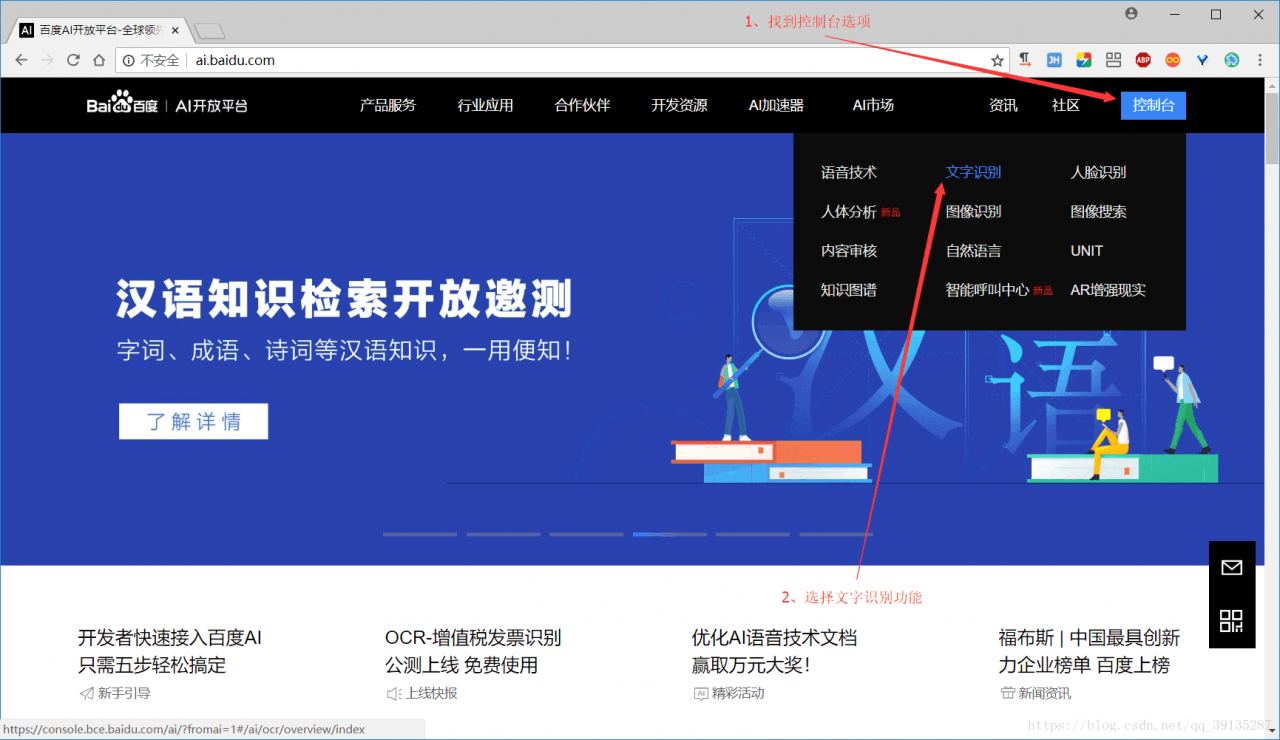Select the highlighted active carousel indicator
The width and height of the screenshot is (1280, 740).
tap(669, 534)
